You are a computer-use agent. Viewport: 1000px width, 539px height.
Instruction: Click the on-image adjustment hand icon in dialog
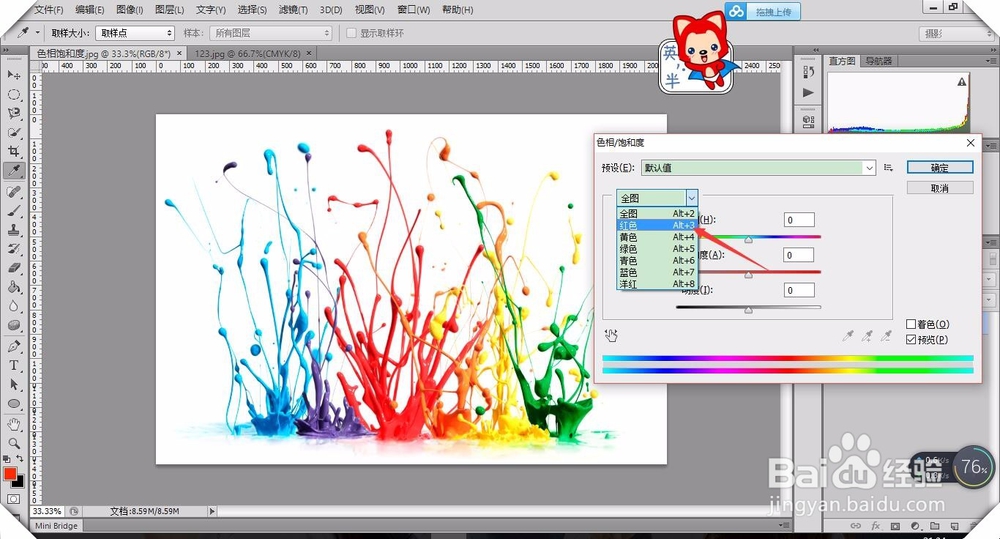[x=611, y=336]
